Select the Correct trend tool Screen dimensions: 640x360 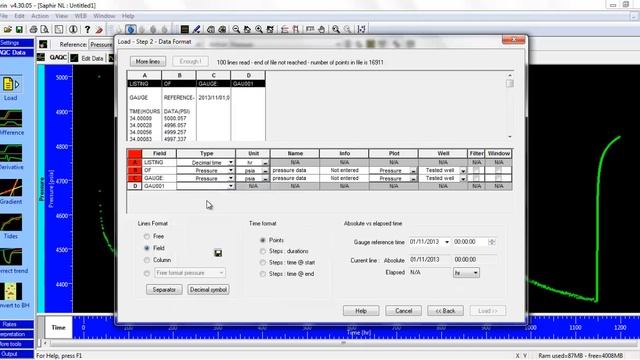[x=12, y=261]
